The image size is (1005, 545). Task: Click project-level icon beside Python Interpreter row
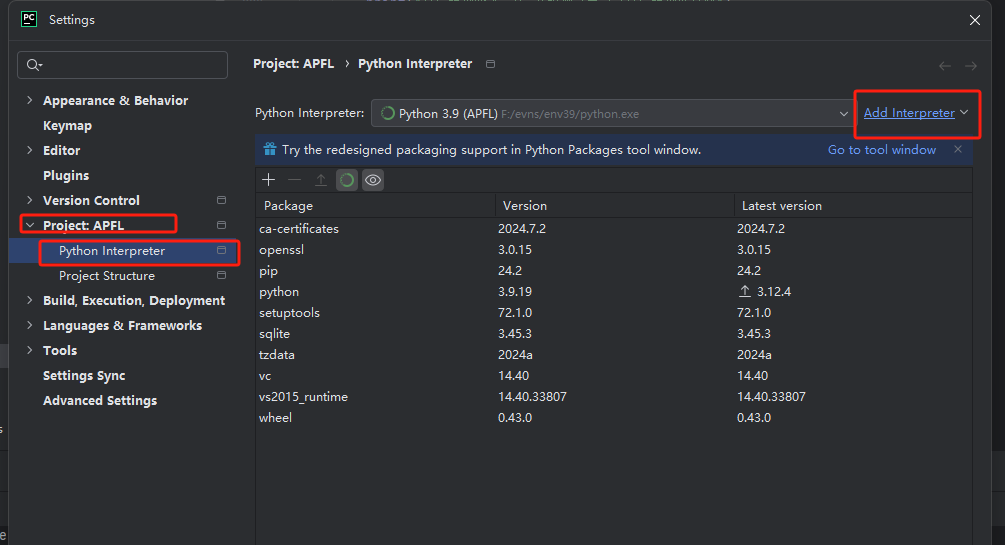[221, 250]
